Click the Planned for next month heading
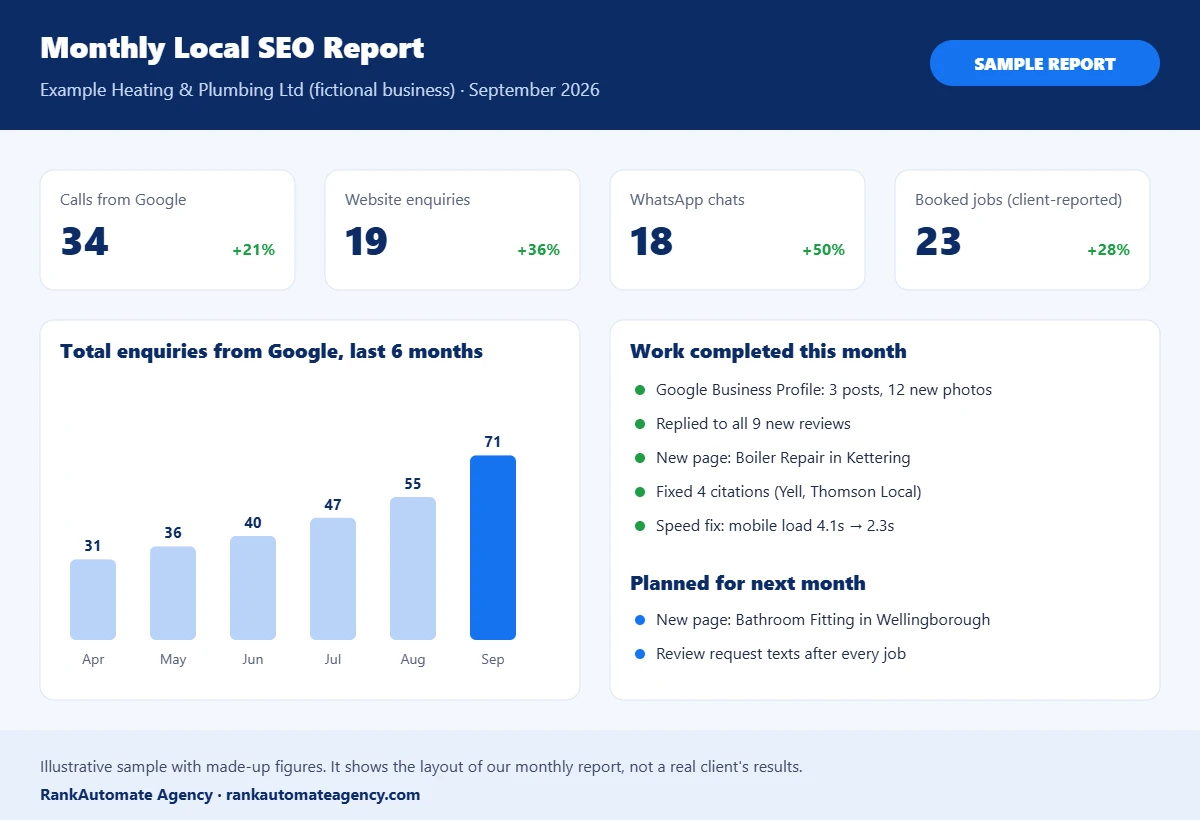1200x820 pixels. (x=748, y=583)
